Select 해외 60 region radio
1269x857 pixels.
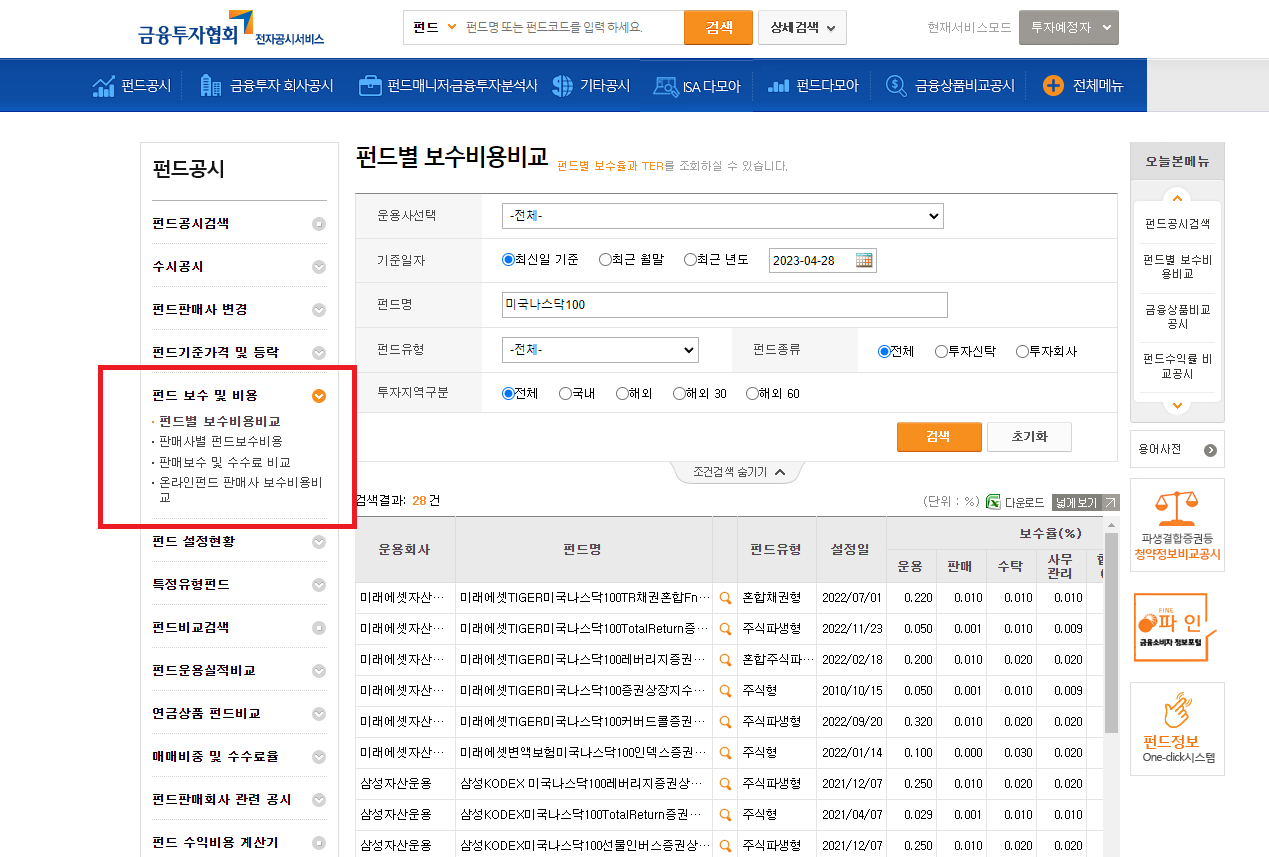[x=752, y=394]
